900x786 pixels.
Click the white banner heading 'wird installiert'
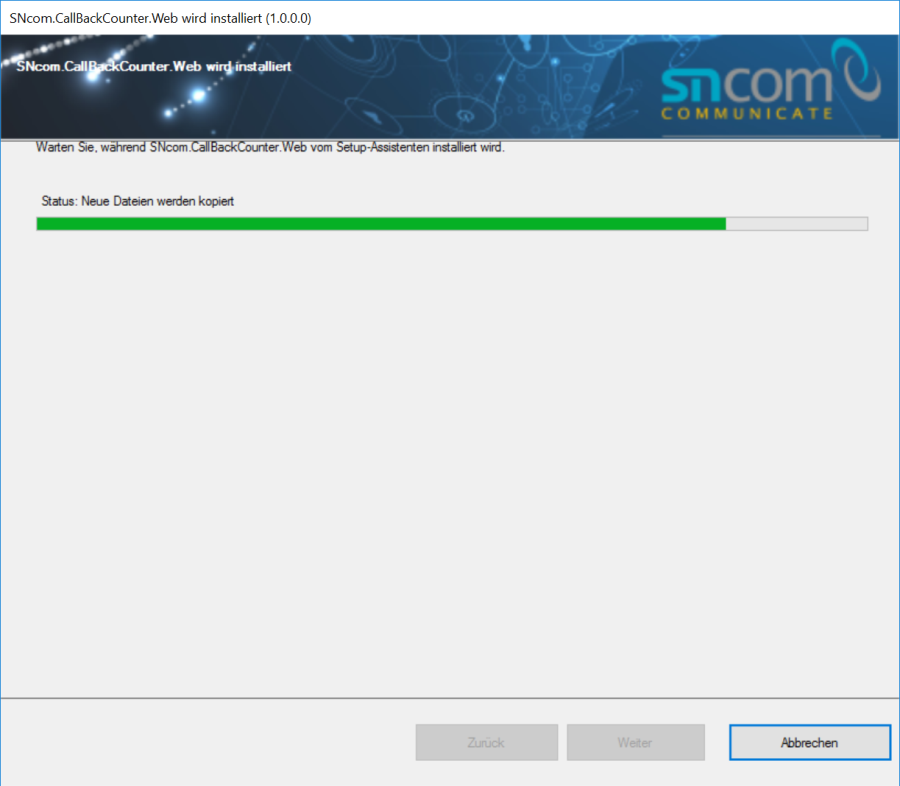pos(249,67)
